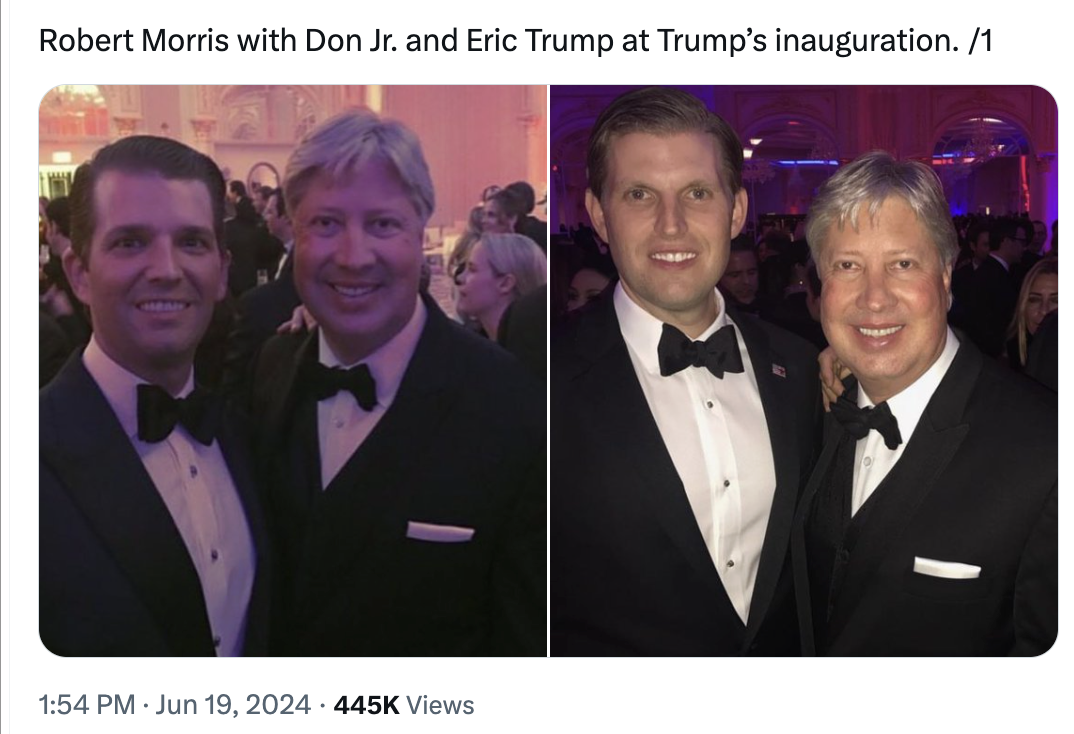This screenshot has height=734, width=1074.
Task: Click the "445K" view count number
Action: tap(367, 705)
